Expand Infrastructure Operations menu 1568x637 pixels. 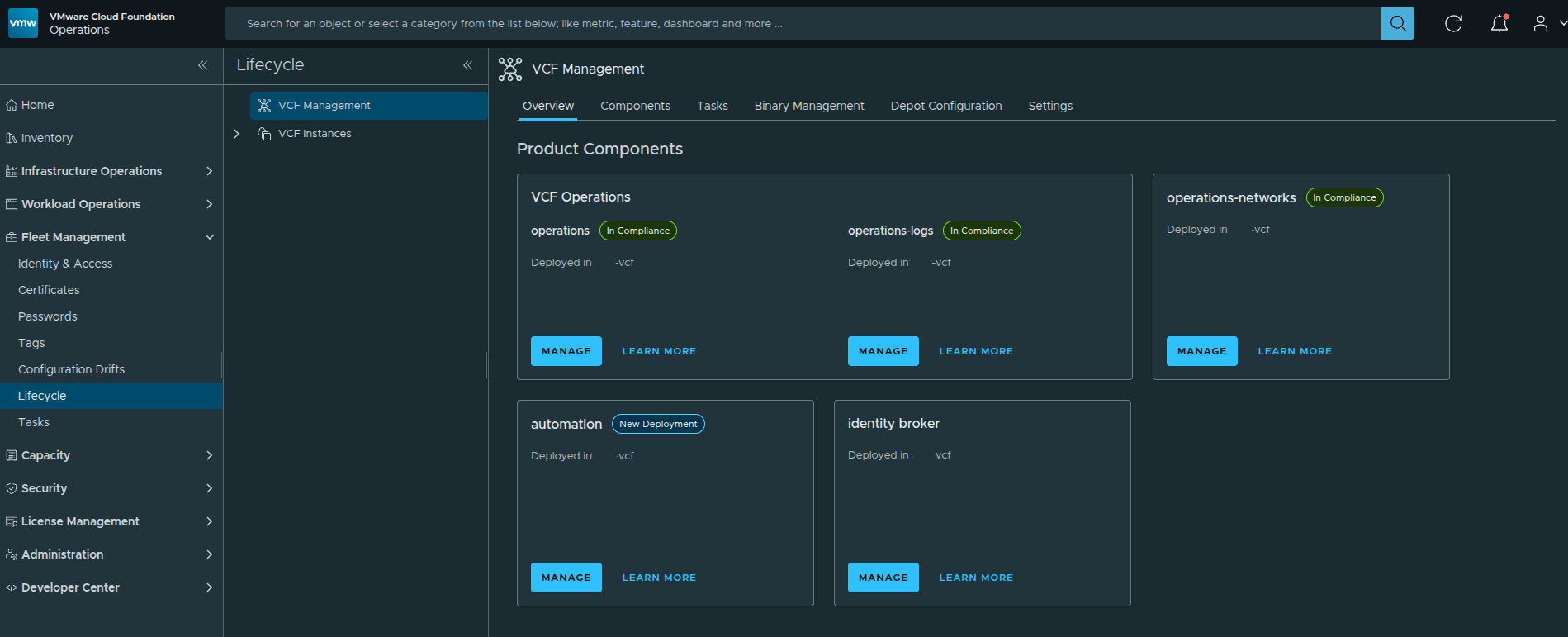(209, 171)
